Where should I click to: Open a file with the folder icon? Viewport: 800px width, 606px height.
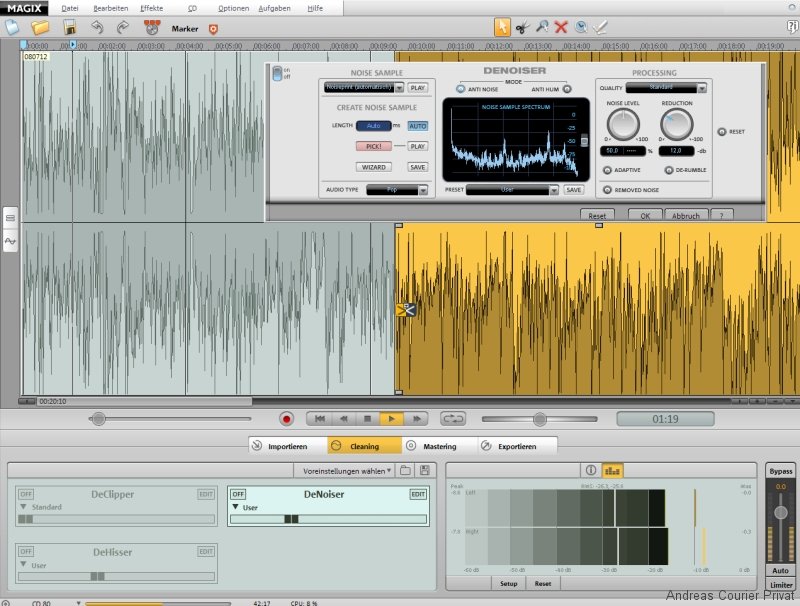coord(40,27)
